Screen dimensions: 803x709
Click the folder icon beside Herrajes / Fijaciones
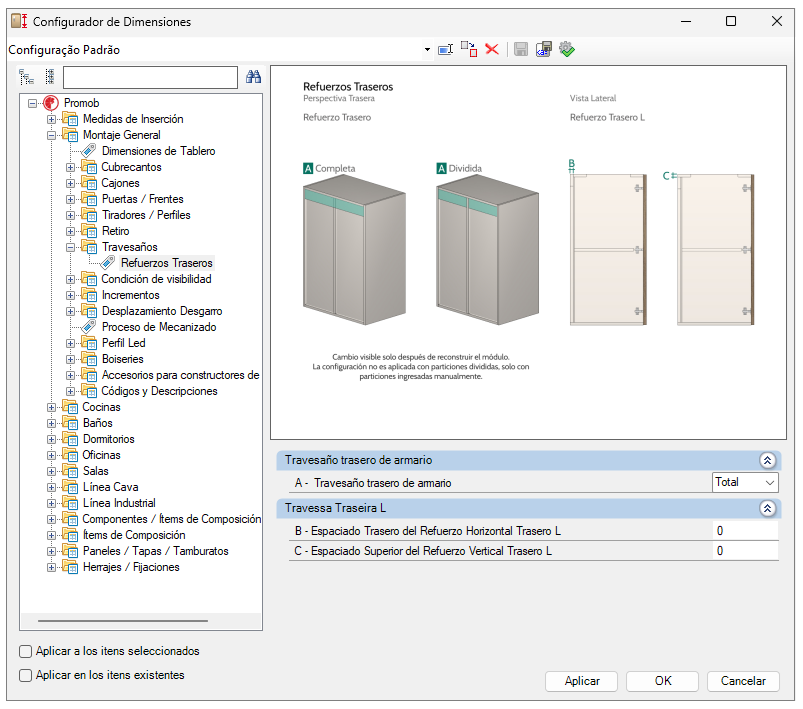click(70, 567)
